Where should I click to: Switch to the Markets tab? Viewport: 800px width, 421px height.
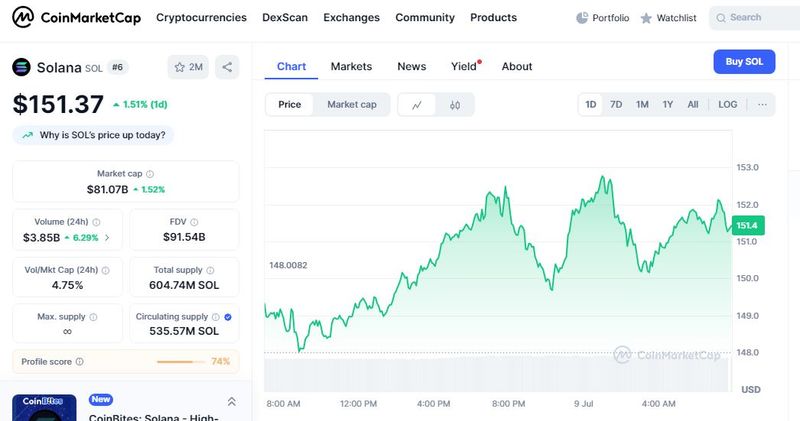coord(351,67)
